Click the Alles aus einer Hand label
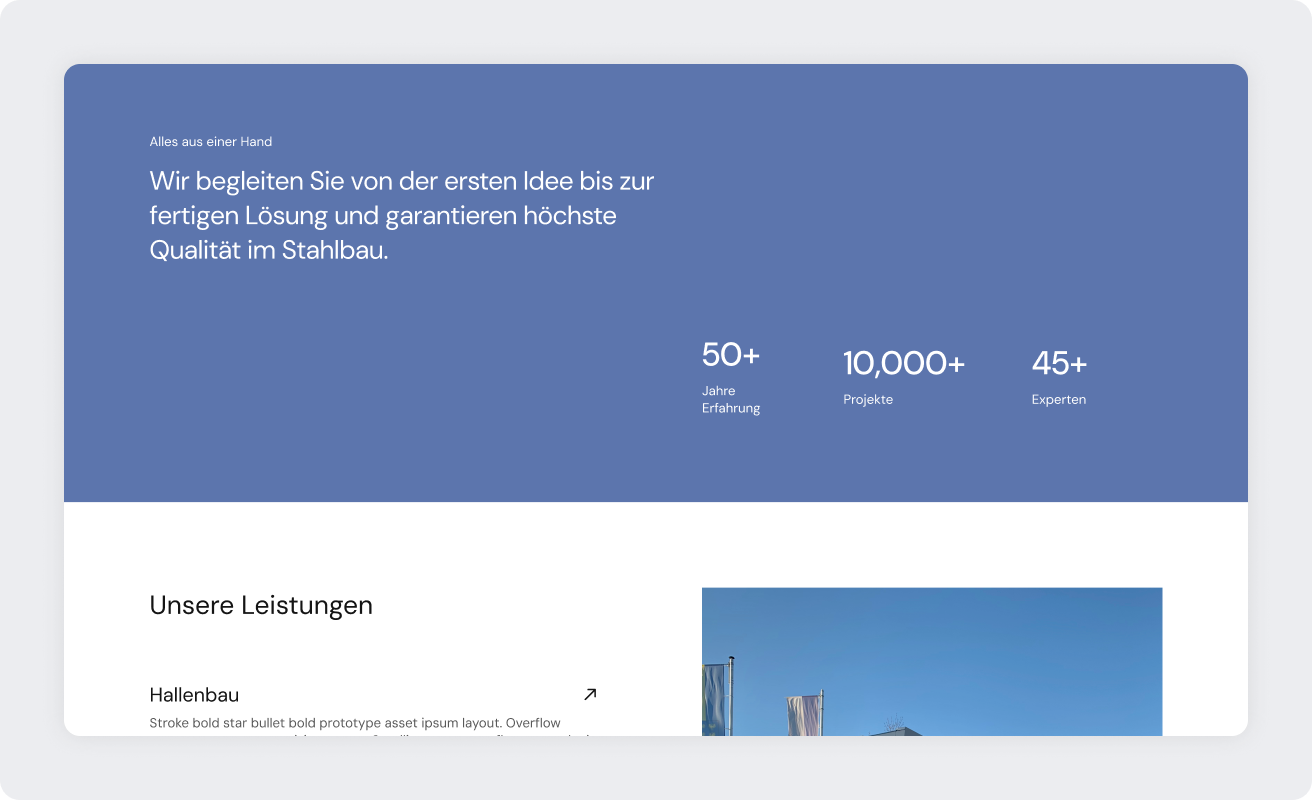The height and width of the screenshot is (800, 1312). click(210, 141)
